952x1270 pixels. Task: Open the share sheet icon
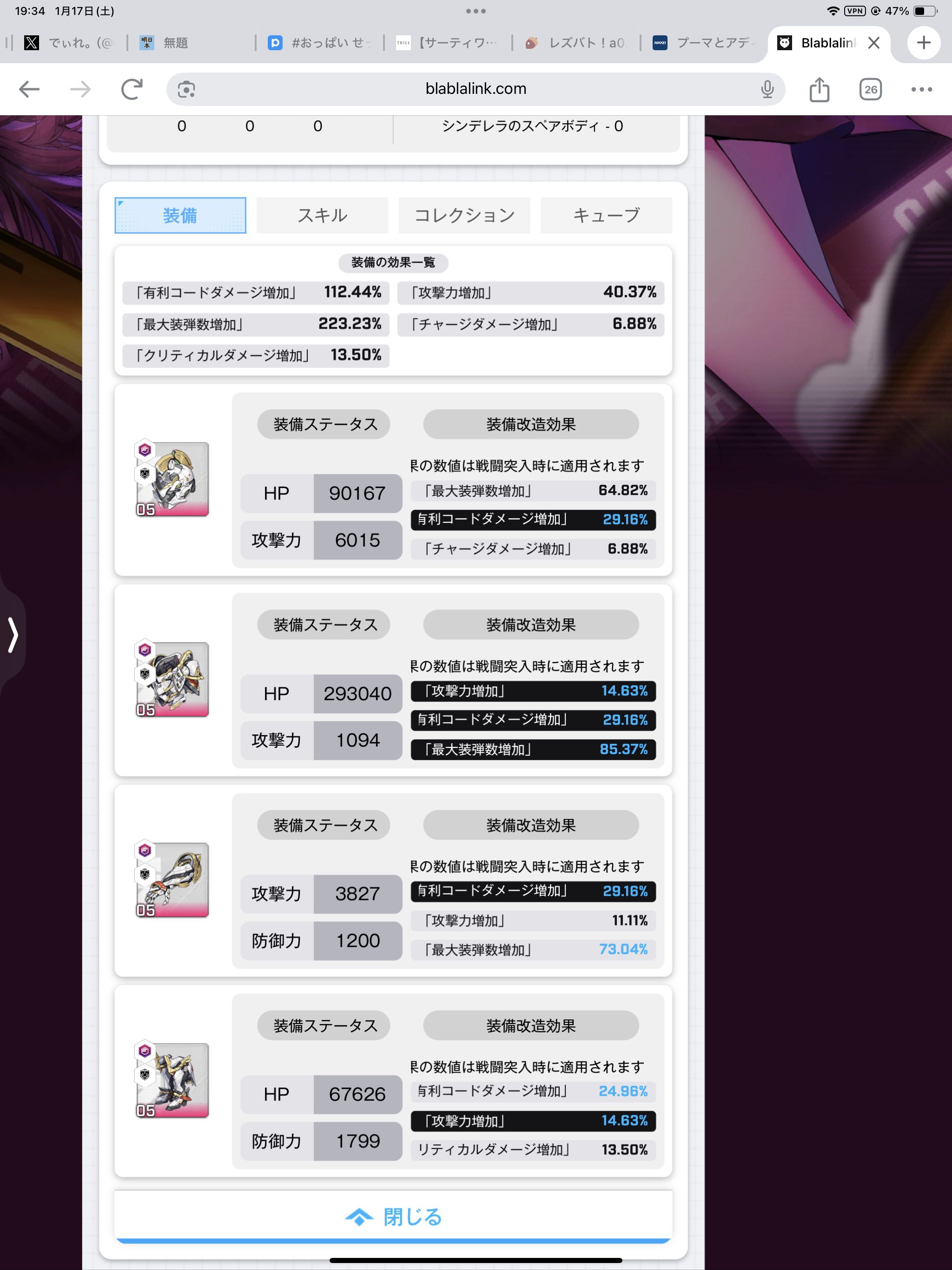(x=819, y=89)
